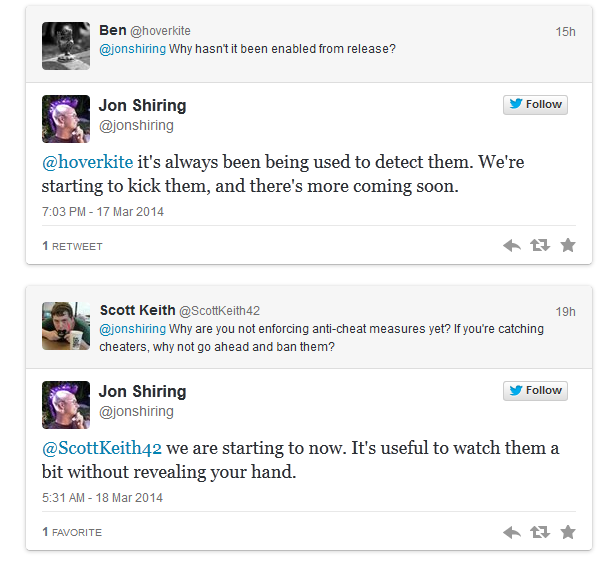Favorite the tweet about revealing your hand

[x=568, y=532]
